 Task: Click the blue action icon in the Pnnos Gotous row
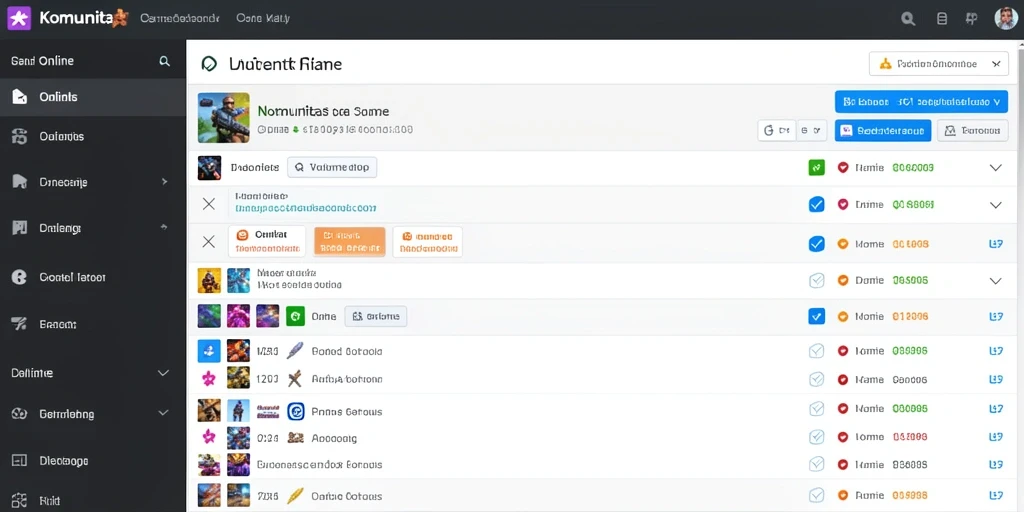pos(996,409)
